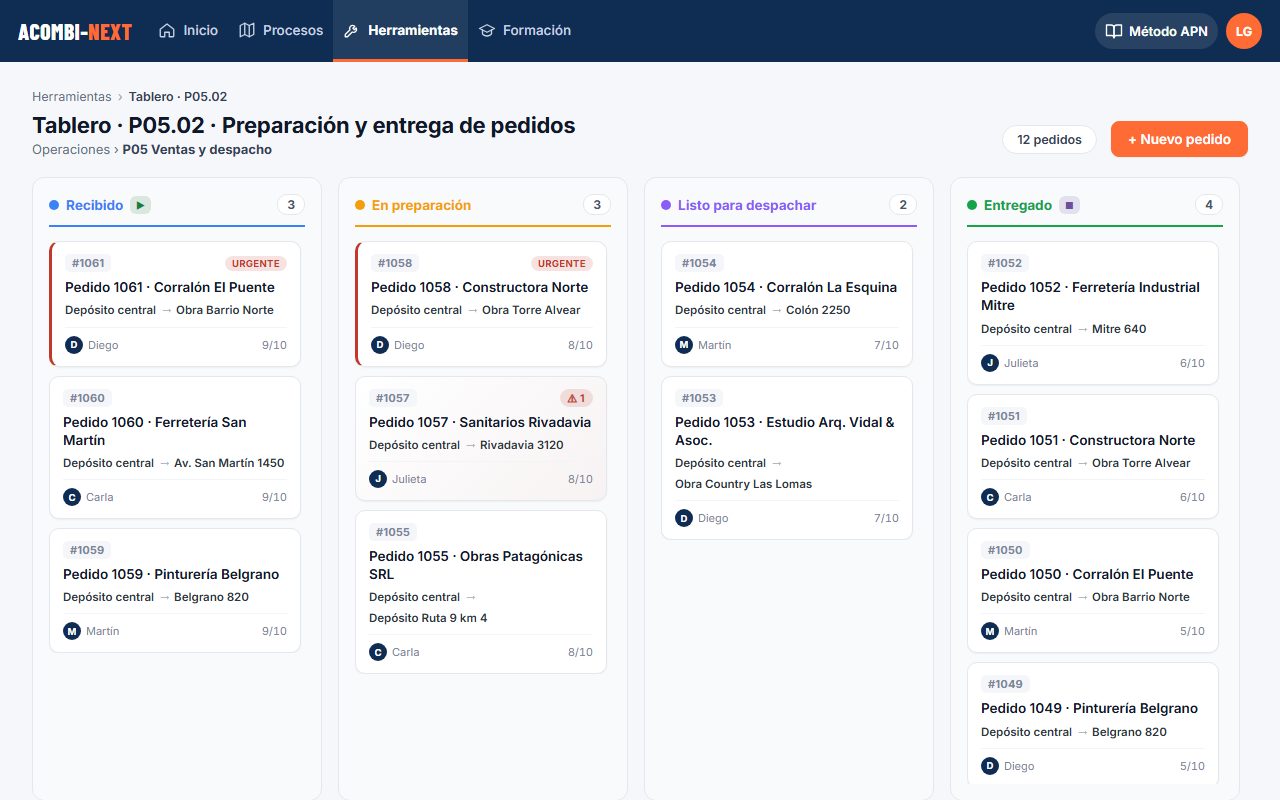Click the count badge 4 in Entregado
This screenshot has height=800, width=1280.
1208,205
